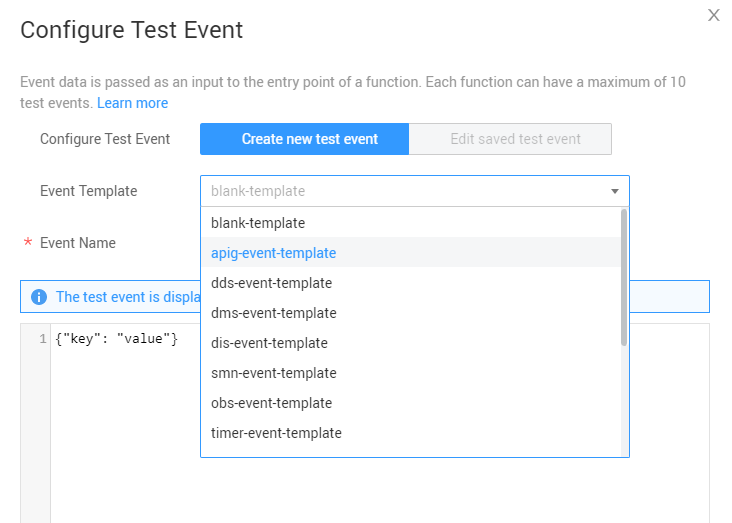Switch to Edit saved test event
Image resolution: width=732 pixels, height=523 pixels.
point(515,139)
